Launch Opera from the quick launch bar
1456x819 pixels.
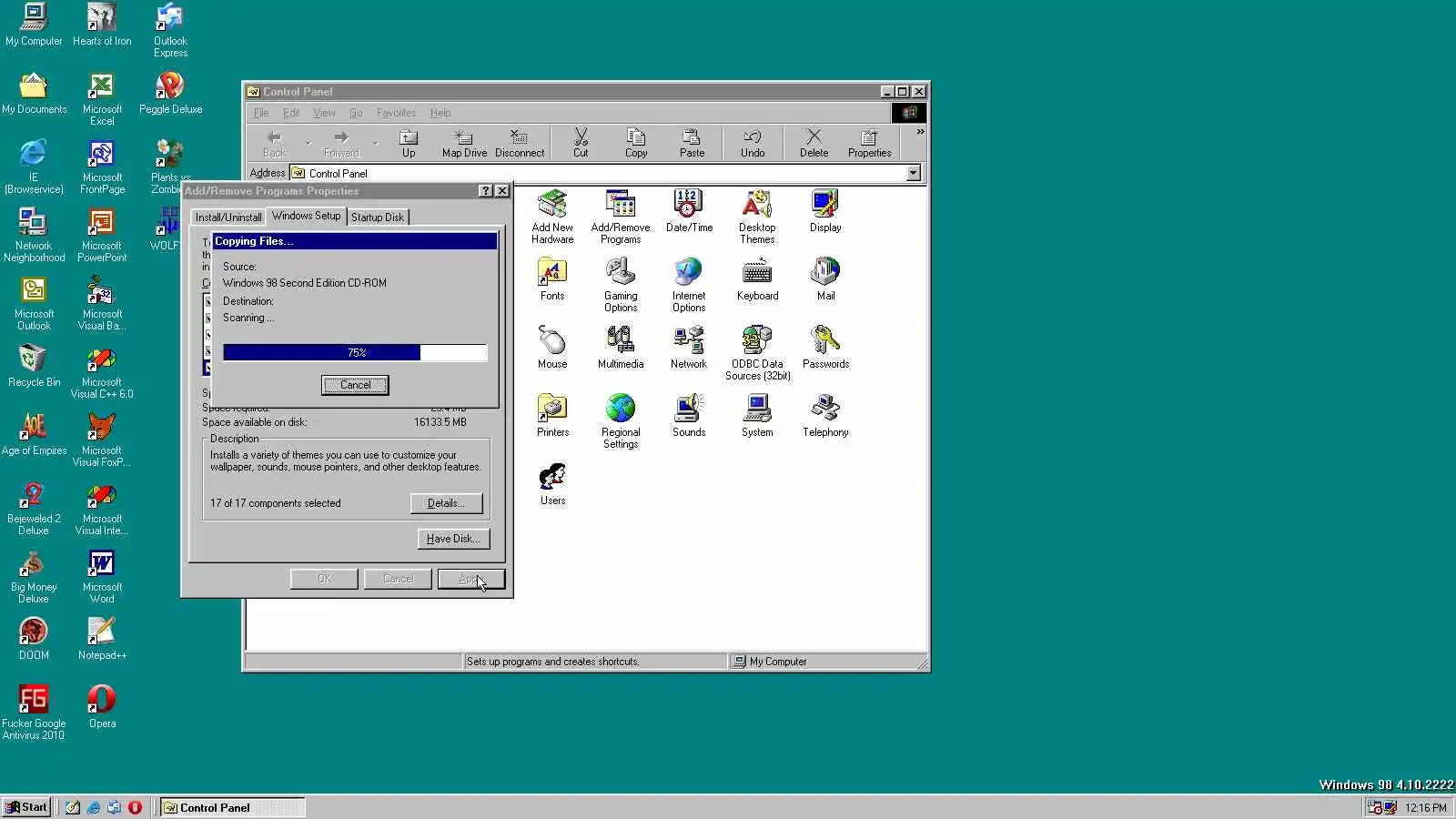(135, 807)
